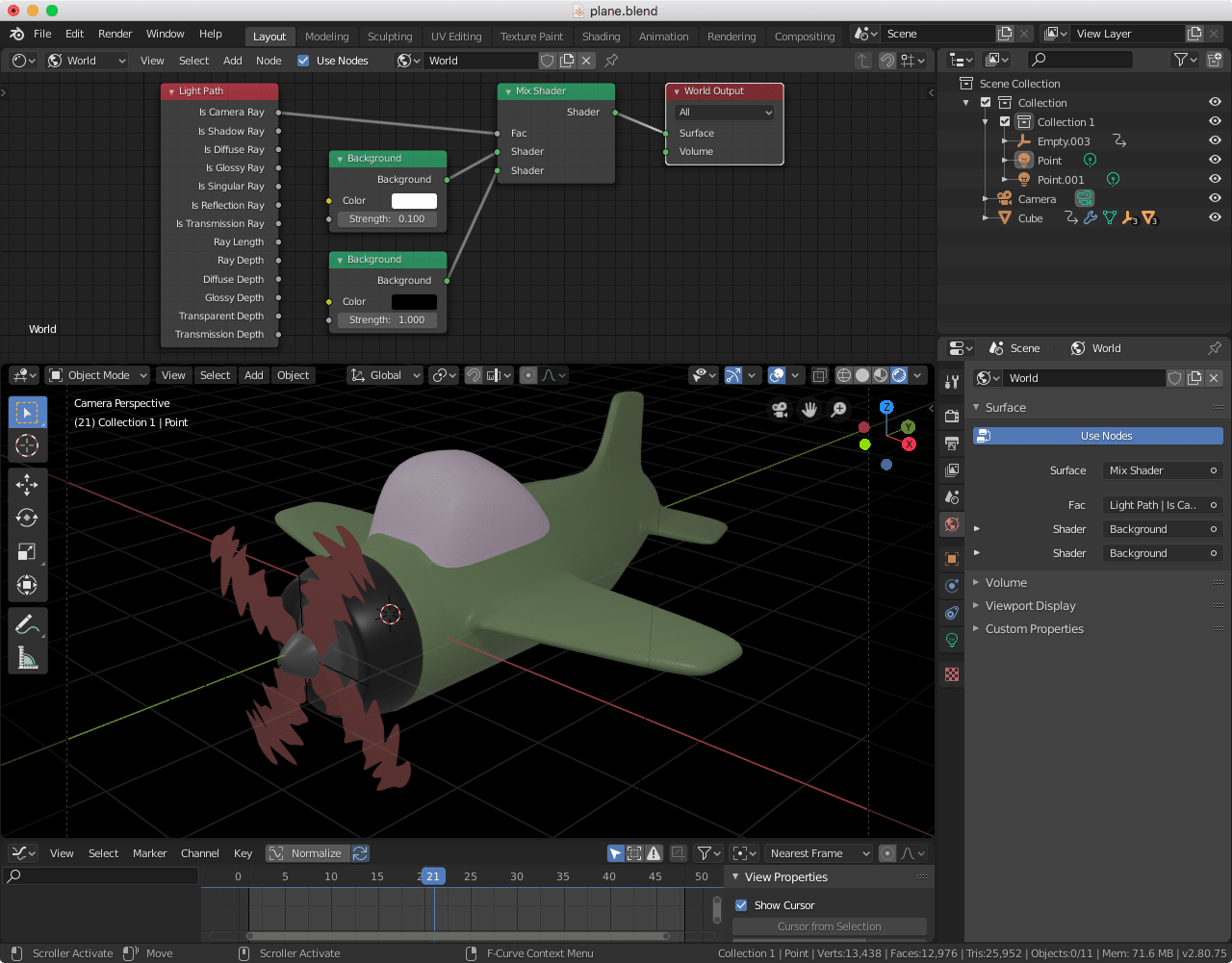Switch to the Shading workspace tab
Viewport: 1232px width, 963px height.
tap(601, 37)
